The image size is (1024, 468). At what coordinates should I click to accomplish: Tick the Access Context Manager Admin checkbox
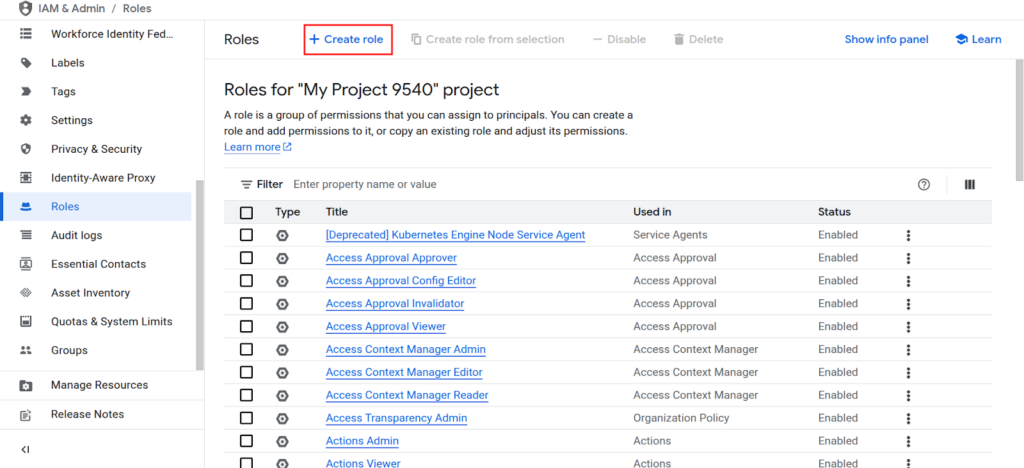tap(246, 349)
